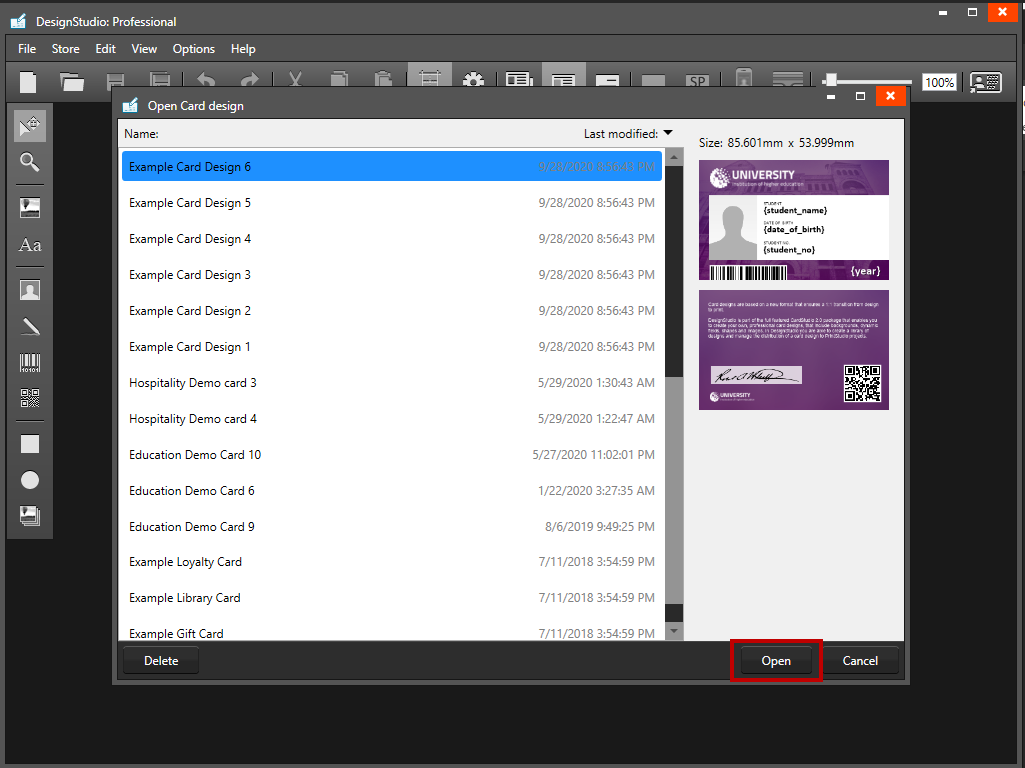Select the Portrait photo tool

tap(29, 289)
